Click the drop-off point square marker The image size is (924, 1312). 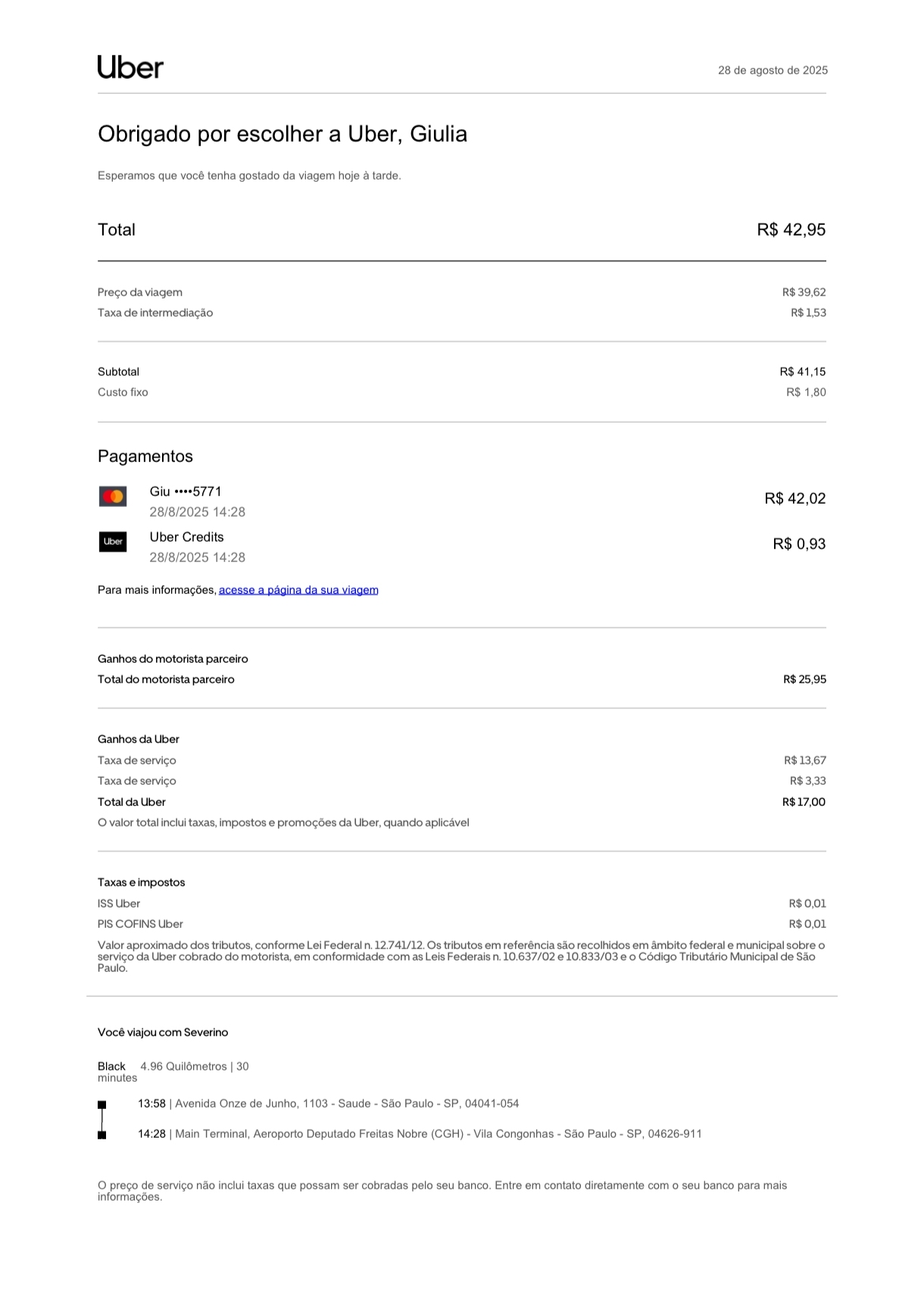pos(102,1135)
